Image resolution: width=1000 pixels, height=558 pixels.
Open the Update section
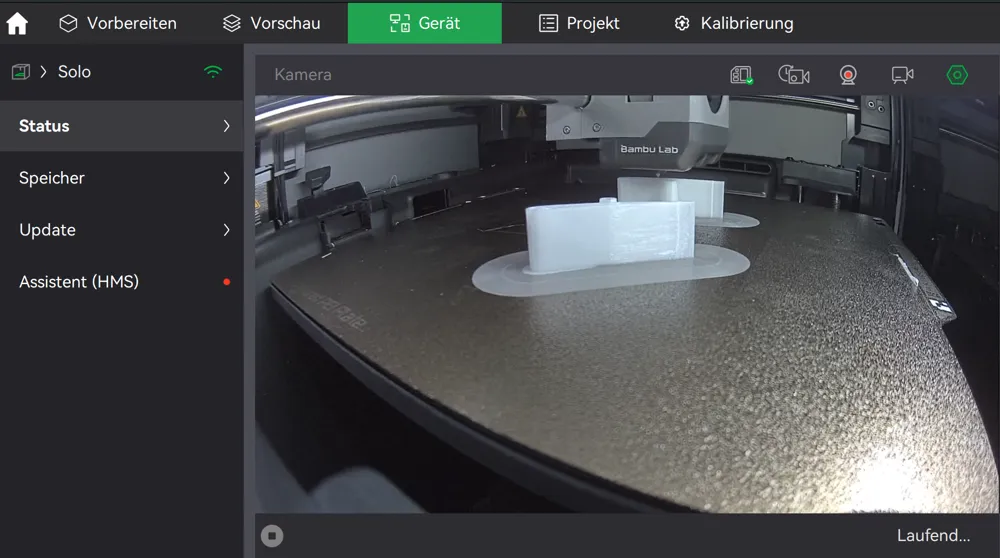pos(121,230)
